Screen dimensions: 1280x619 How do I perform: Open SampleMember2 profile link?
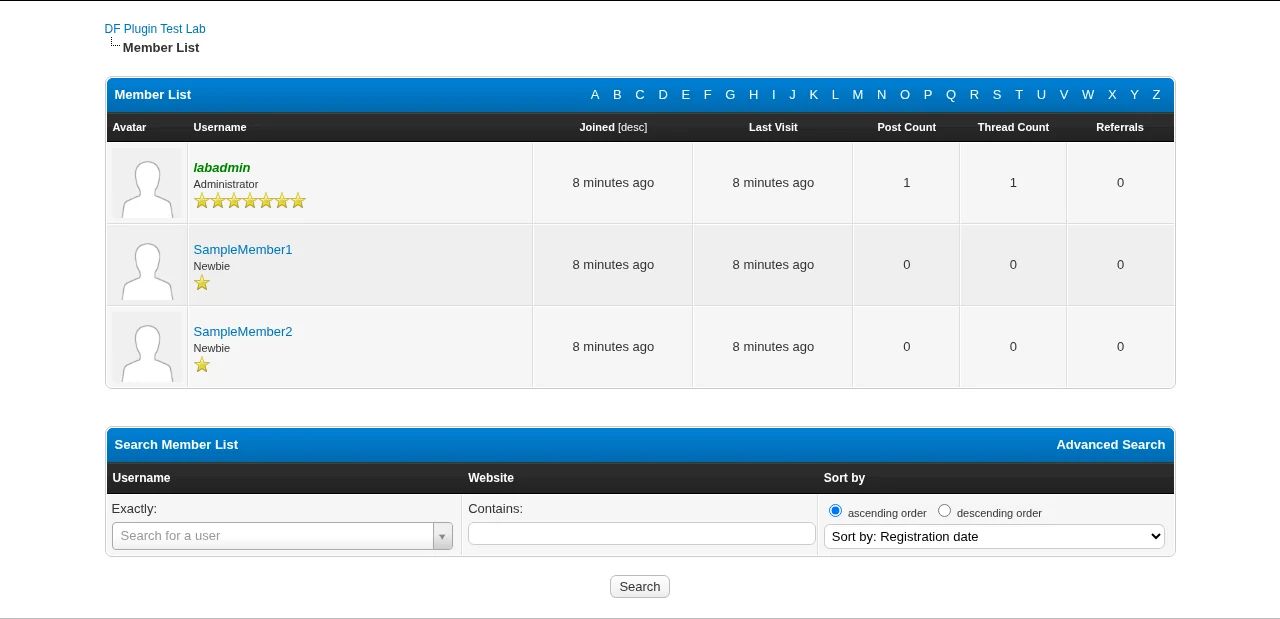pos(243,332)
